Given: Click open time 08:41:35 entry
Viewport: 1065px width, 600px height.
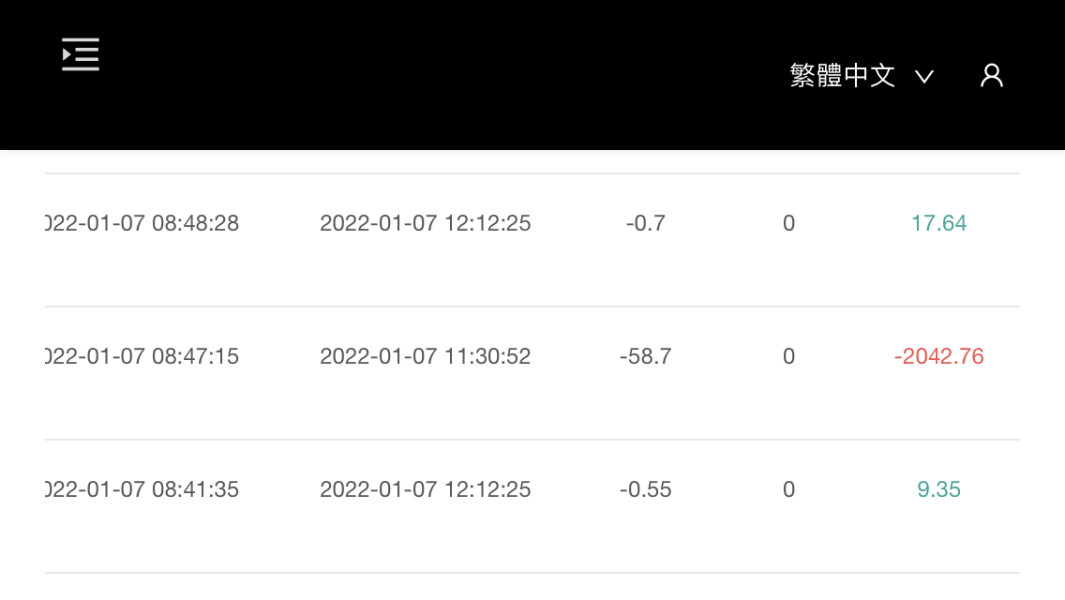Looking at the screenshot, I should (142, 489).
